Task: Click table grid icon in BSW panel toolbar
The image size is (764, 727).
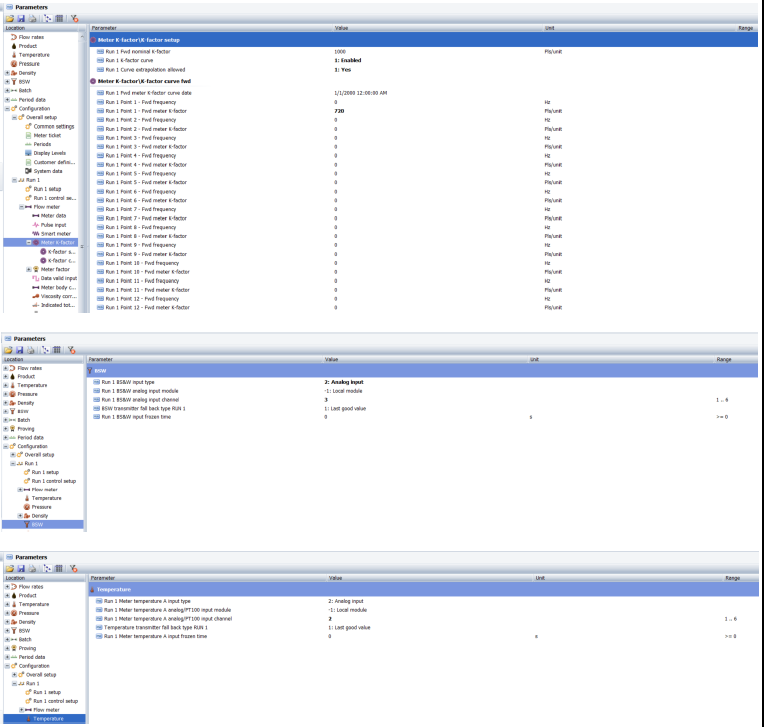Action: click(x=57, y=350)
